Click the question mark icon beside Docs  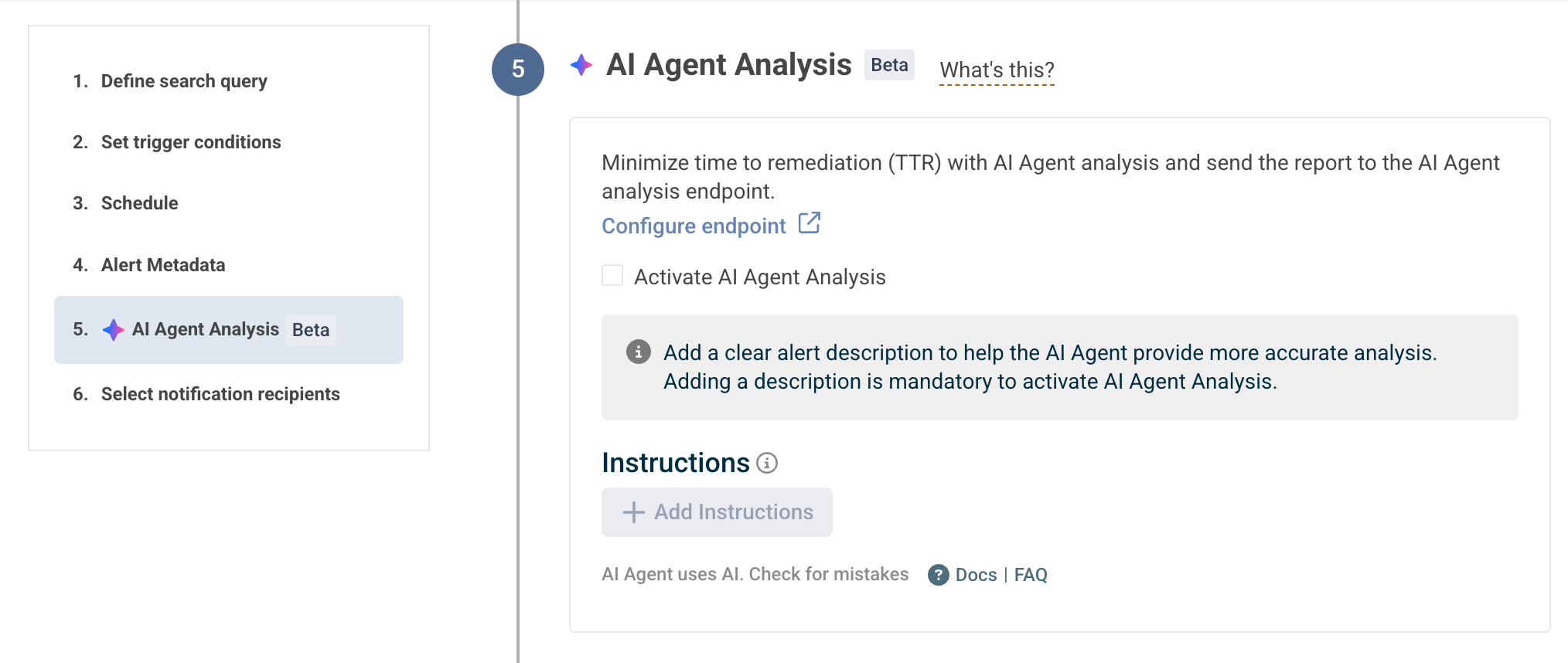click(939, 575)
